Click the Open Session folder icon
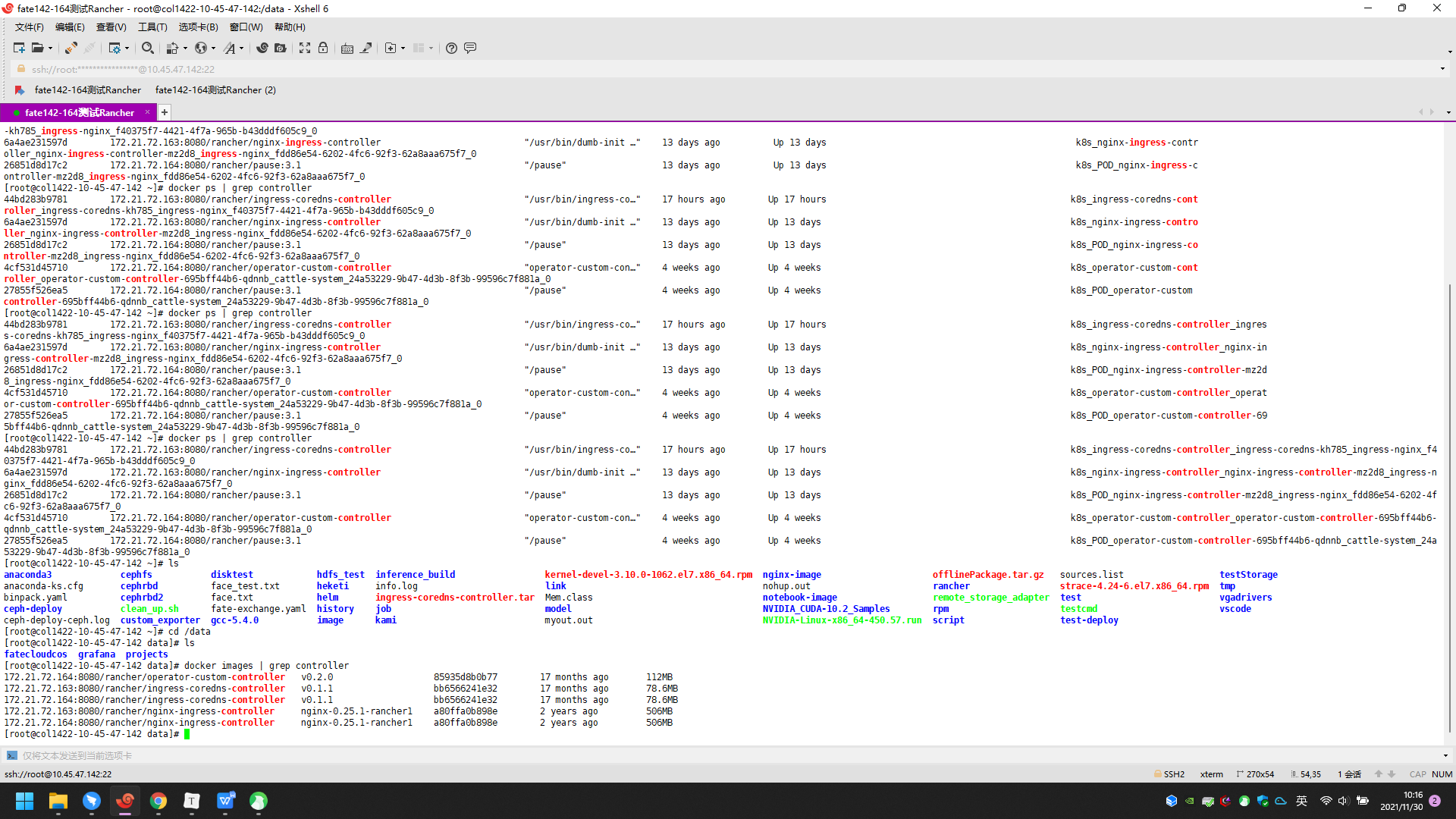Screen dimensions: 1456x819 [37, 48]
